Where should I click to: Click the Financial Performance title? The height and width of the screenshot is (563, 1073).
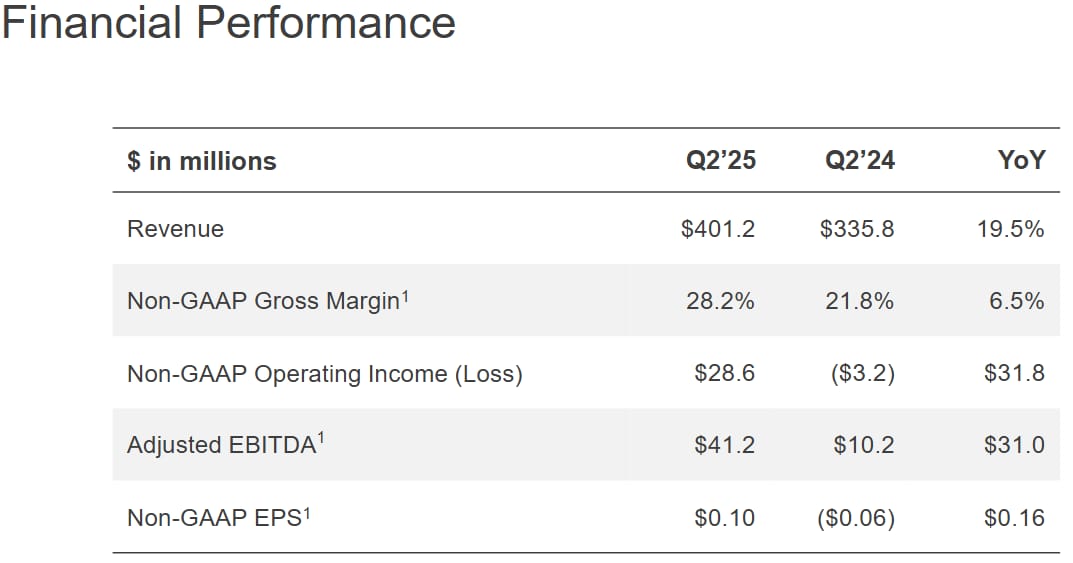(229, 24)
